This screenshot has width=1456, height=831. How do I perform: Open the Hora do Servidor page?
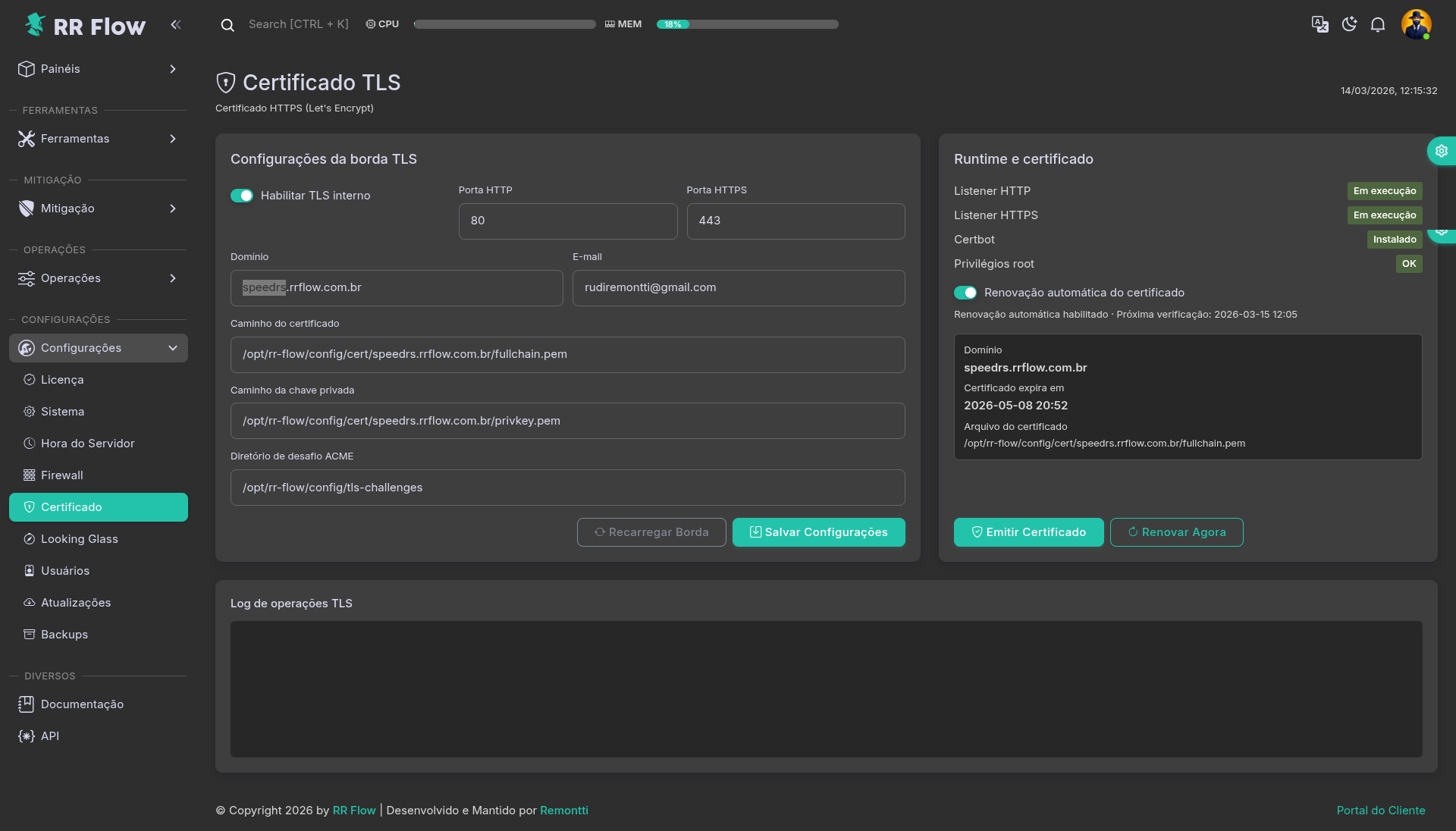pos(88,443)
